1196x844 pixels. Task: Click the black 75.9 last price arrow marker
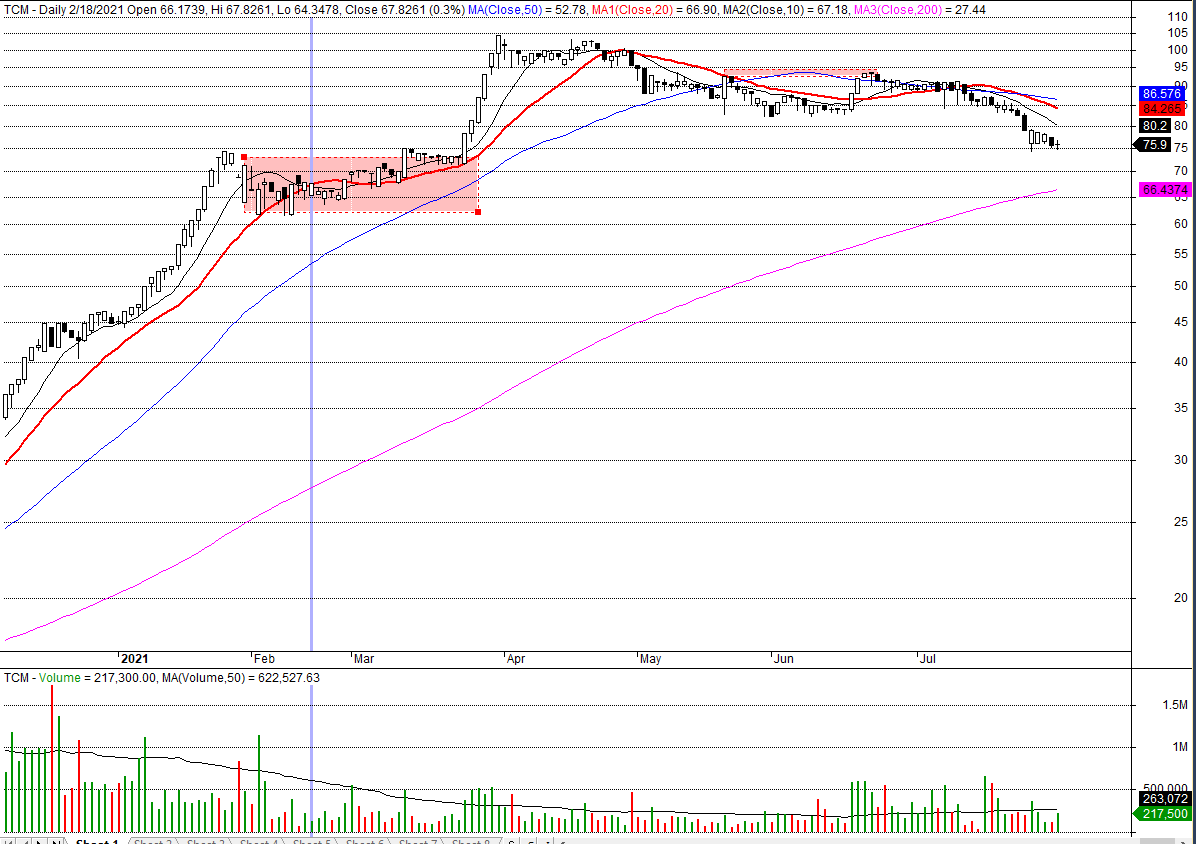coord(1153,145)
